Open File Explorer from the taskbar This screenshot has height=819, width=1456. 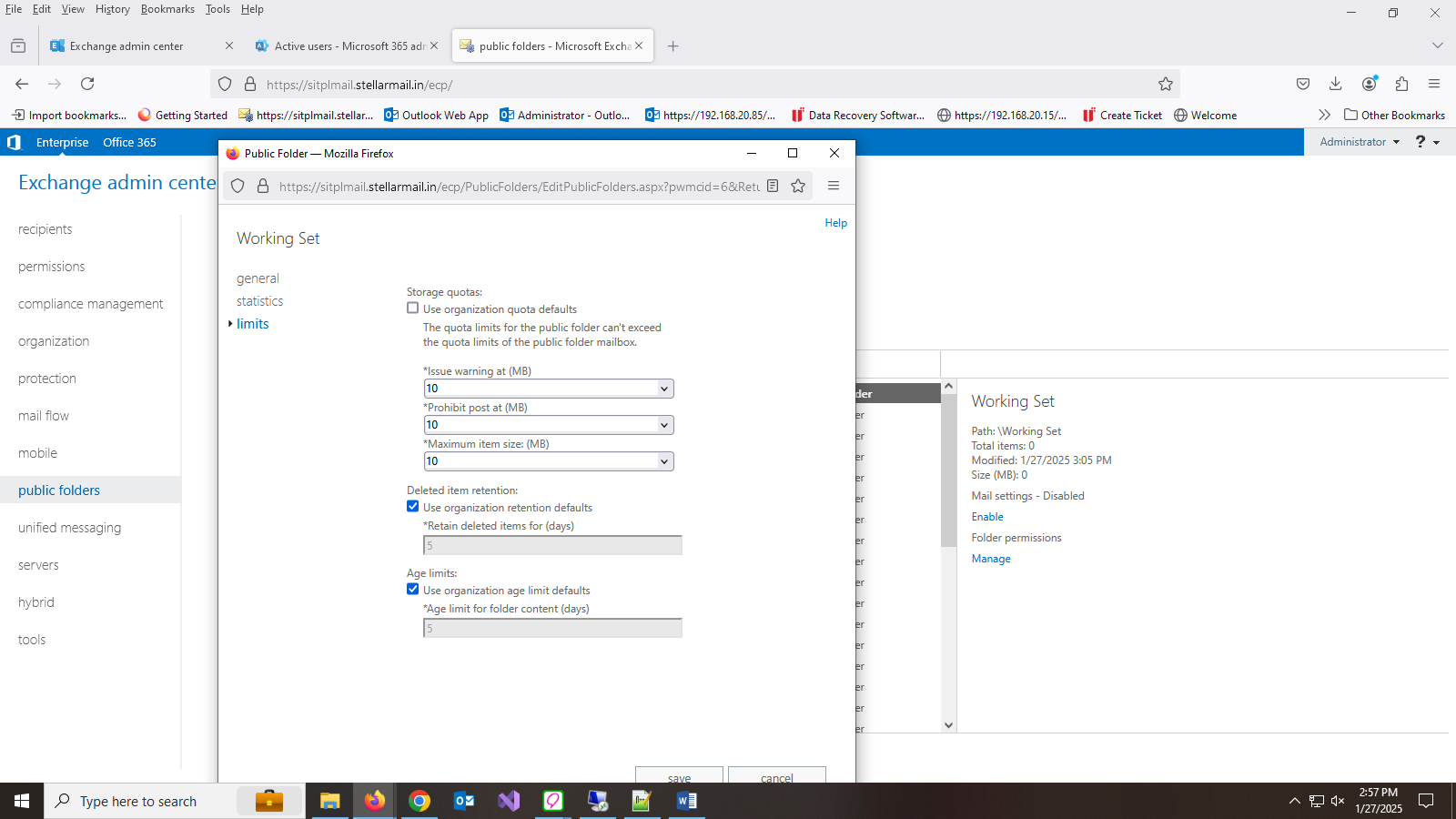(329, 801)
